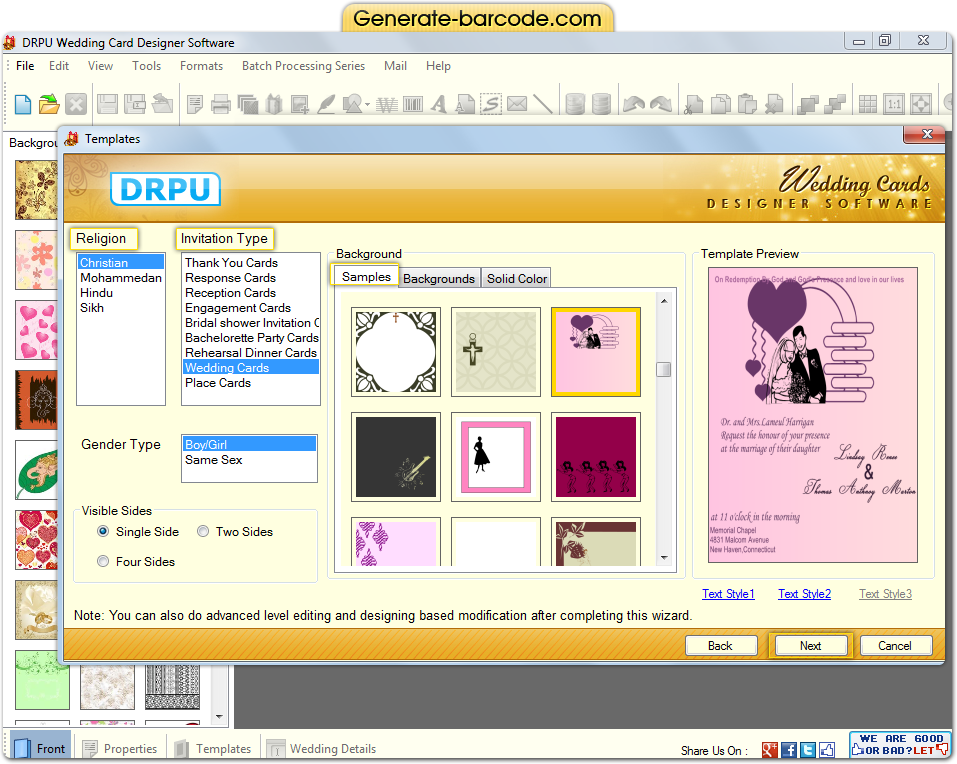Select the Two Sides radio button
This screenshot has height=764, width=957.
pyautogui.click(x=203, y=532)
